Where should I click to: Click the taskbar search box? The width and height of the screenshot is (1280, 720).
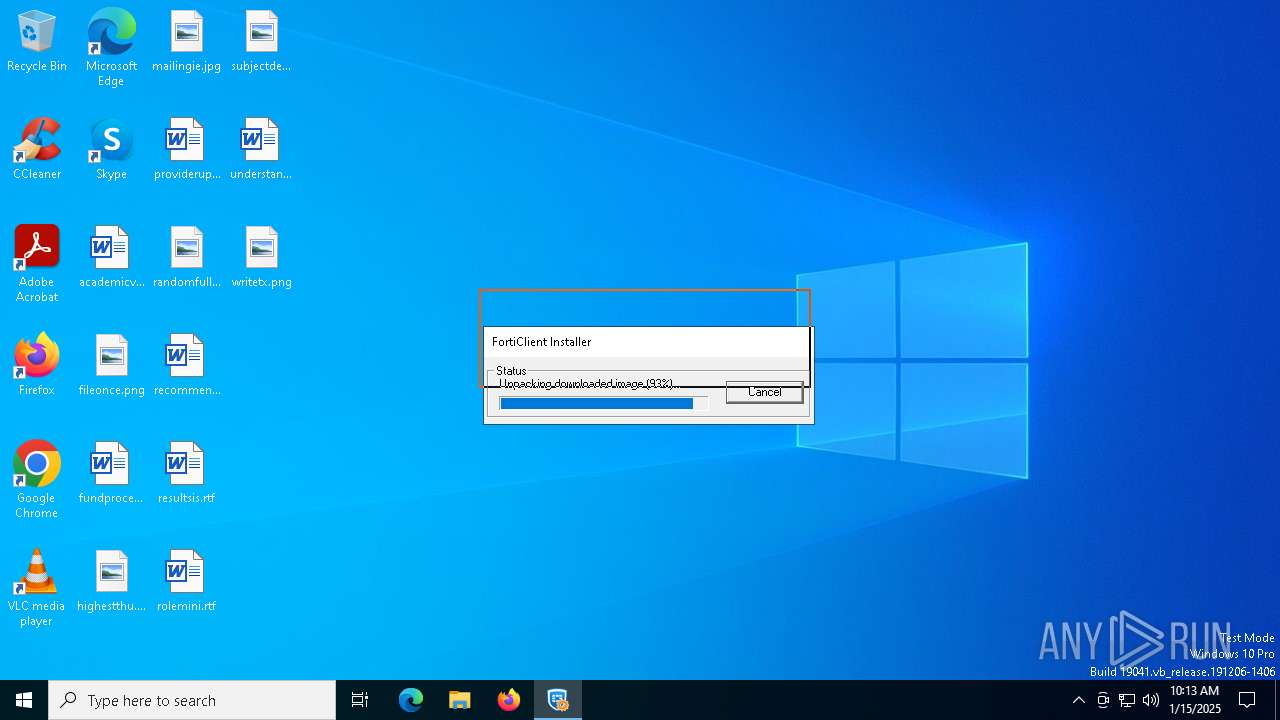(x=192, y=700)
